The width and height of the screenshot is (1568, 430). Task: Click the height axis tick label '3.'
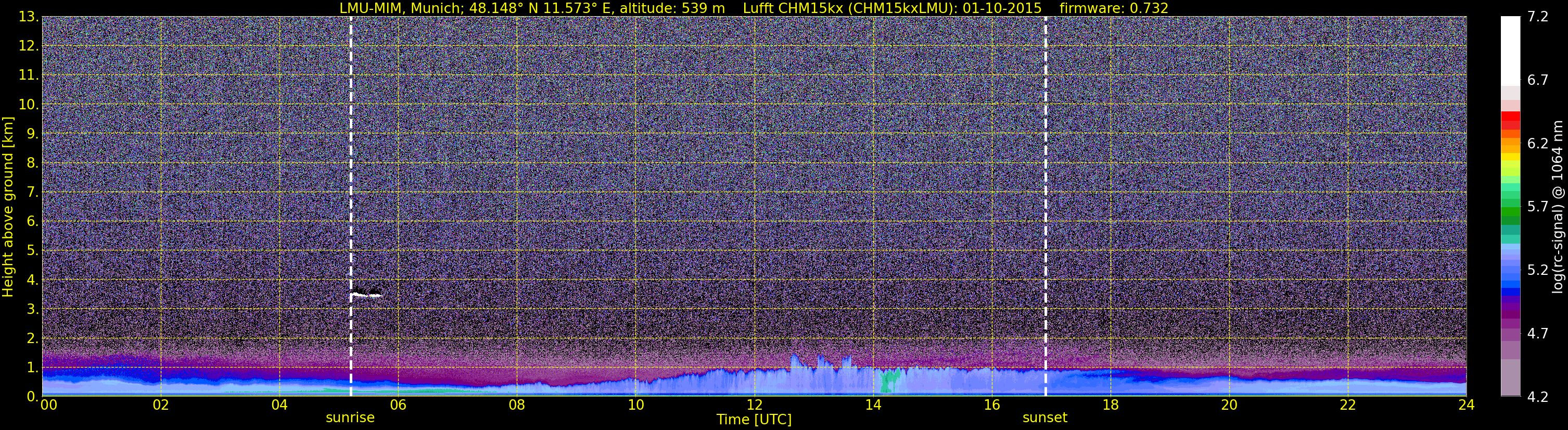pyautogui.click(x=32, y=309)
